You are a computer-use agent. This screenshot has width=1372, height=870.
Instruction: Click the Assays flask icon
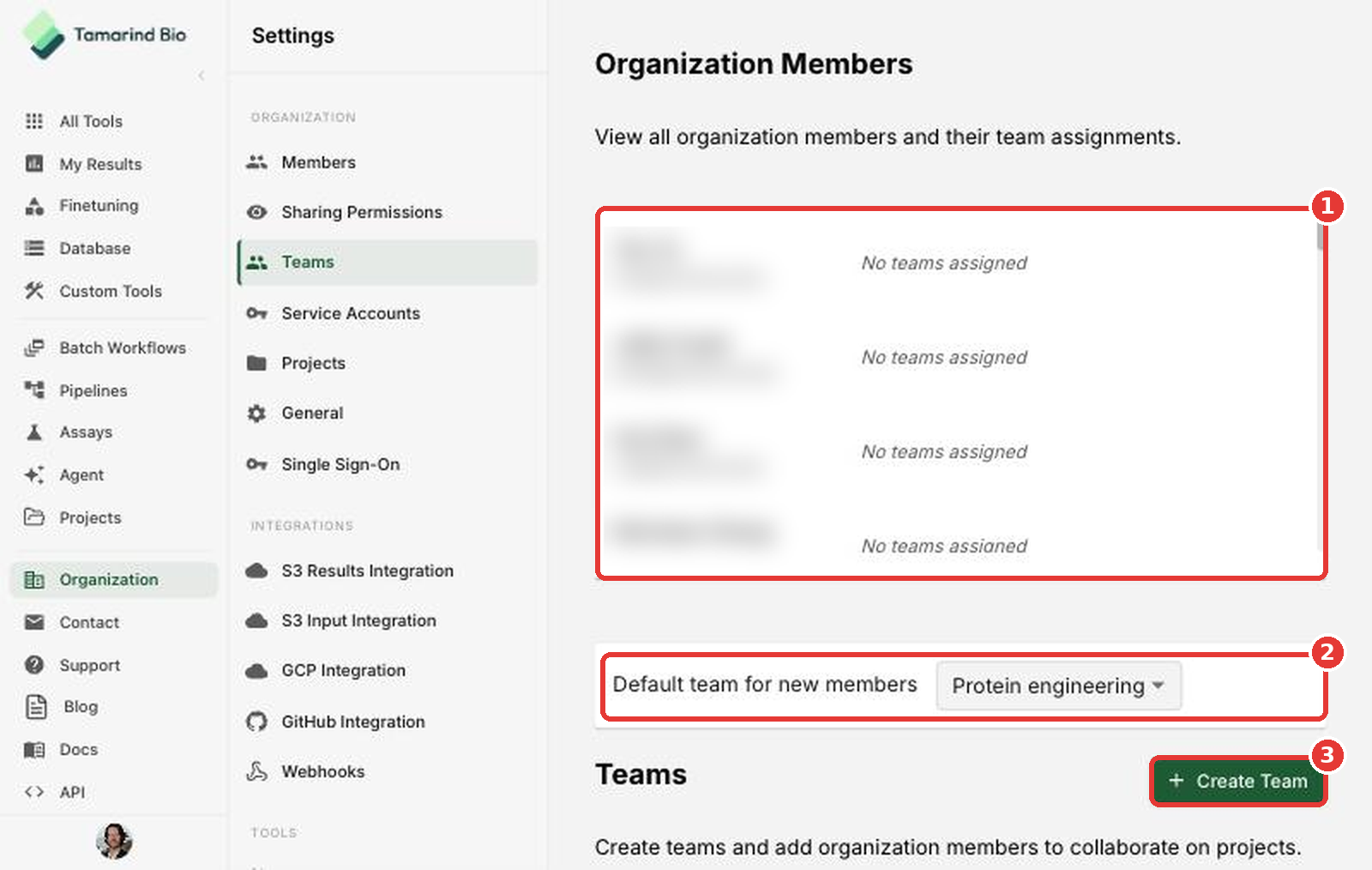pos(34,432)
